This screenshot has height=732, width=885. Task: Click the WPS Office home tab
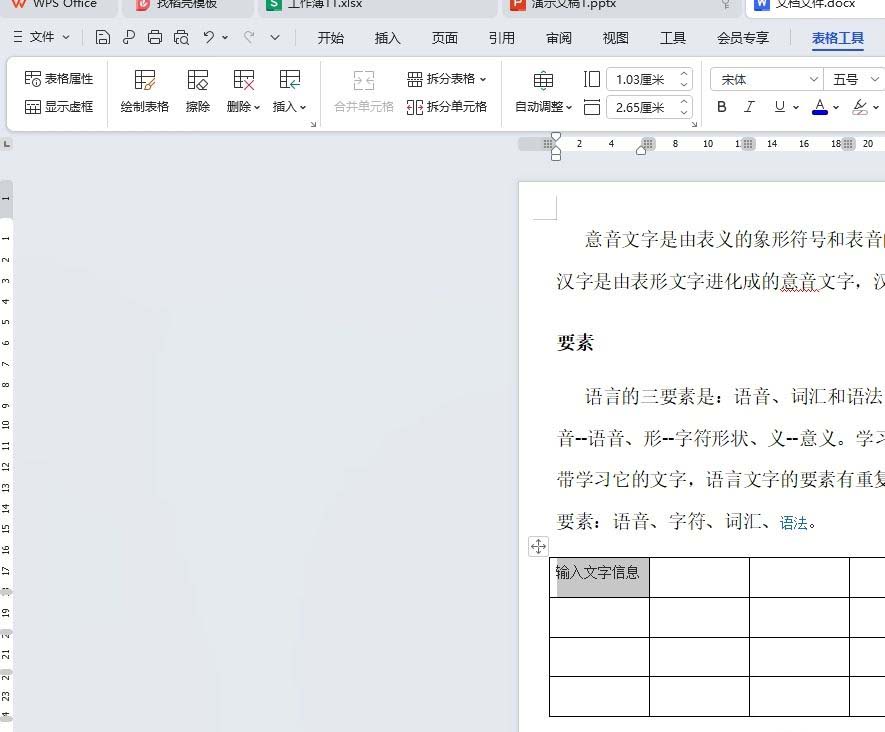tap(58, 6)
